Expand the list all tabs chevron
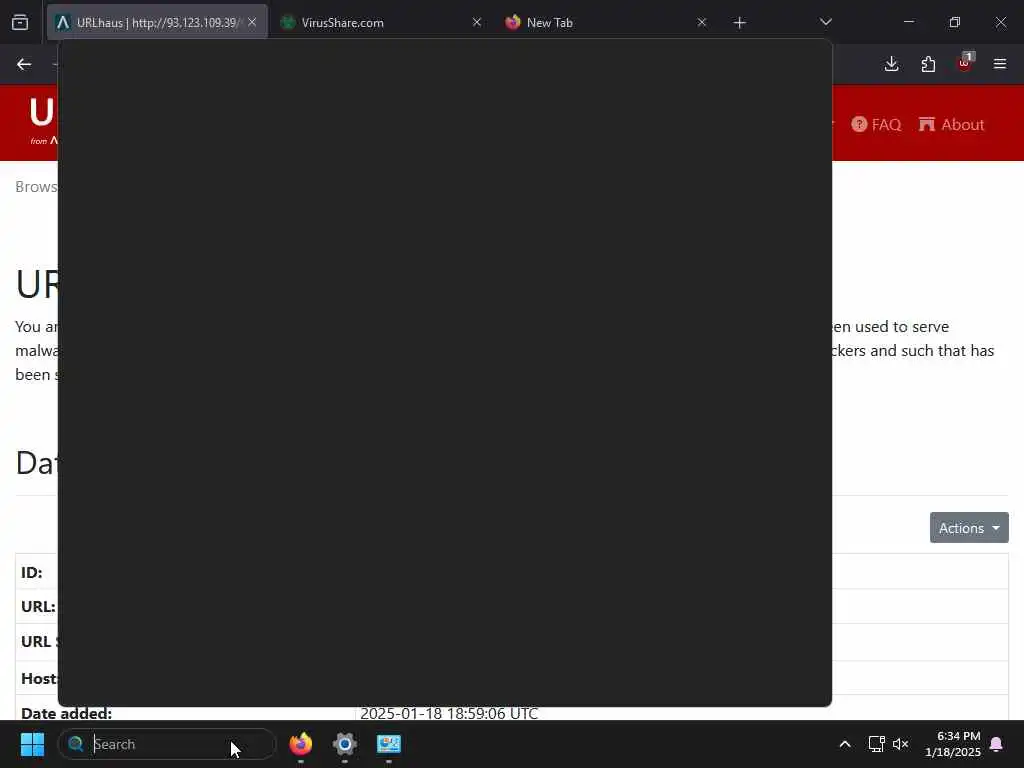 click(x=825, y=22)
